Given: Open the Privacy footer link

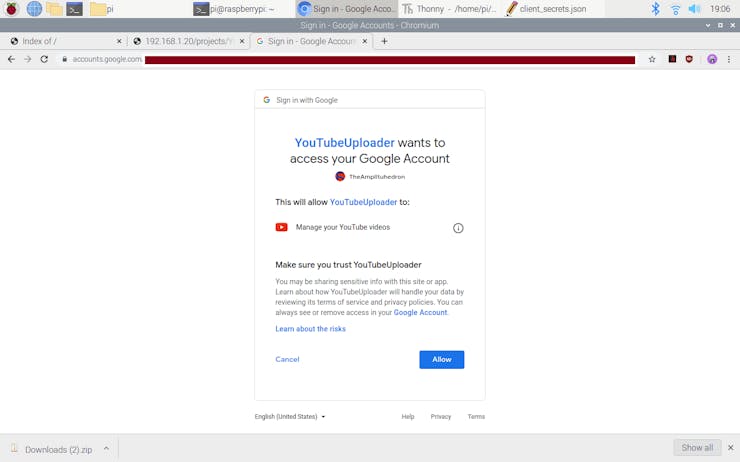Looking at the screenshot, I should tap(441, 417).
